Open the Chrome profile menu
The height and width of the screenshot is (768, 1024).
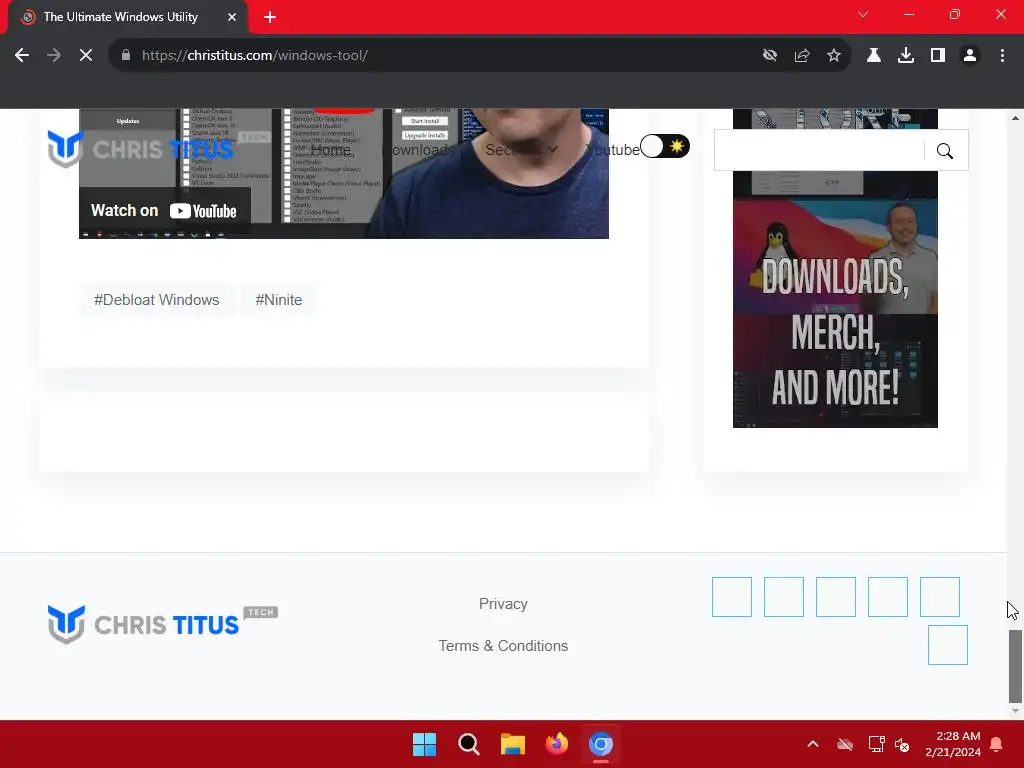pyautogui.click(x=970, y=56)
